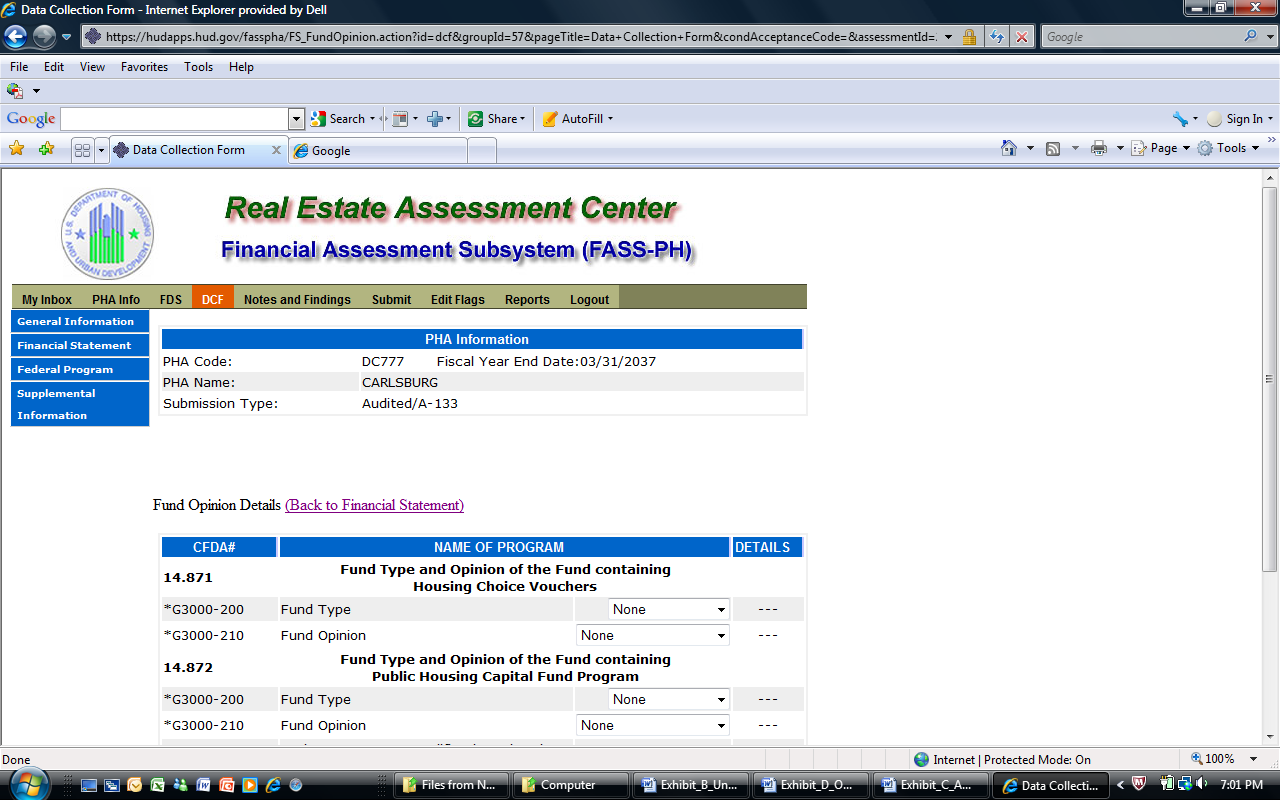The image size is (1280, 800).
Task: Open the Notes and Findings tab
Action: (297, 299)
